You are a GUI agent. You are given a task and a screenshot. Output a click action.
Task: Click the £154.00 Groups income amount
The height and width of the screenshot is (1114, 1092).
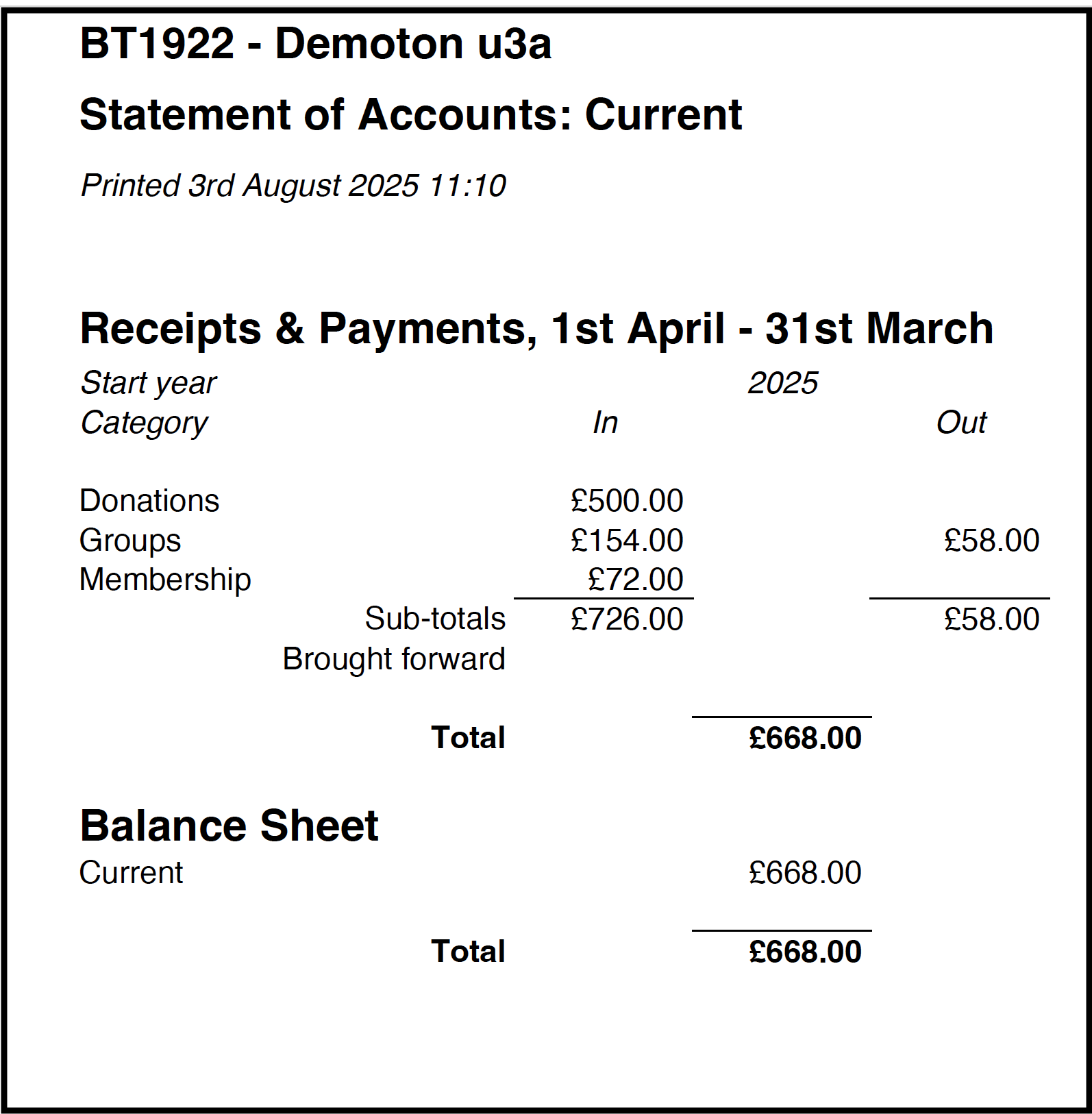click(x=627, y=541)
